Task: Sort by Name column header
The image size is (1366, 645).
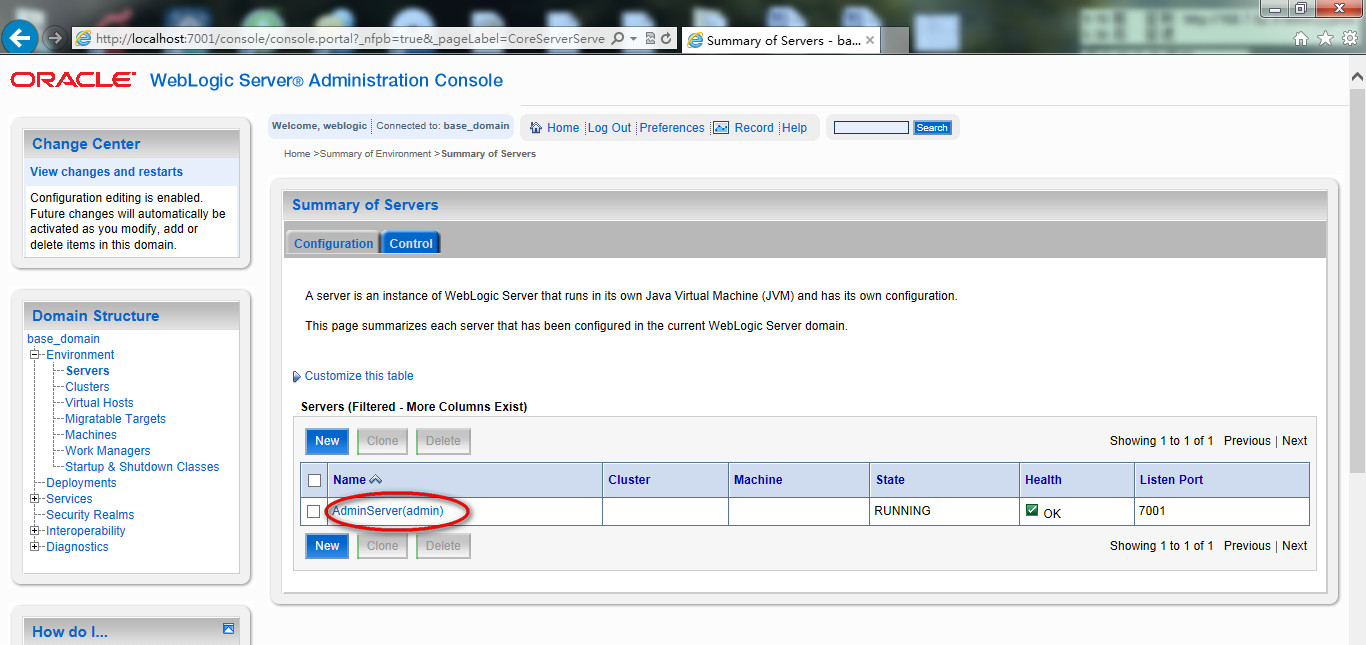Action: [349, 480]
